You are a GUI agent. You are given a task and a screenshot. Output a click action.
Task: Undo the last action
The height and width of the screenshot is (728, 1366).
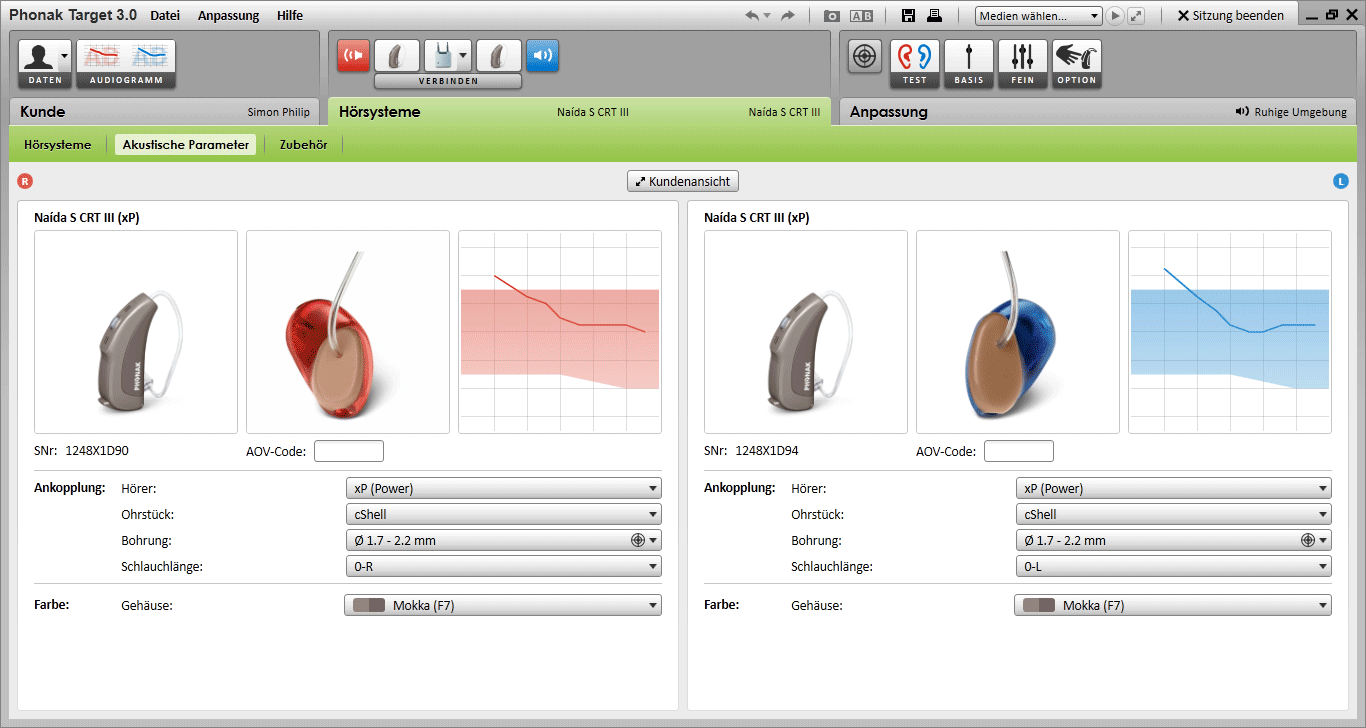pyautogui.click(x=752, y=15)
